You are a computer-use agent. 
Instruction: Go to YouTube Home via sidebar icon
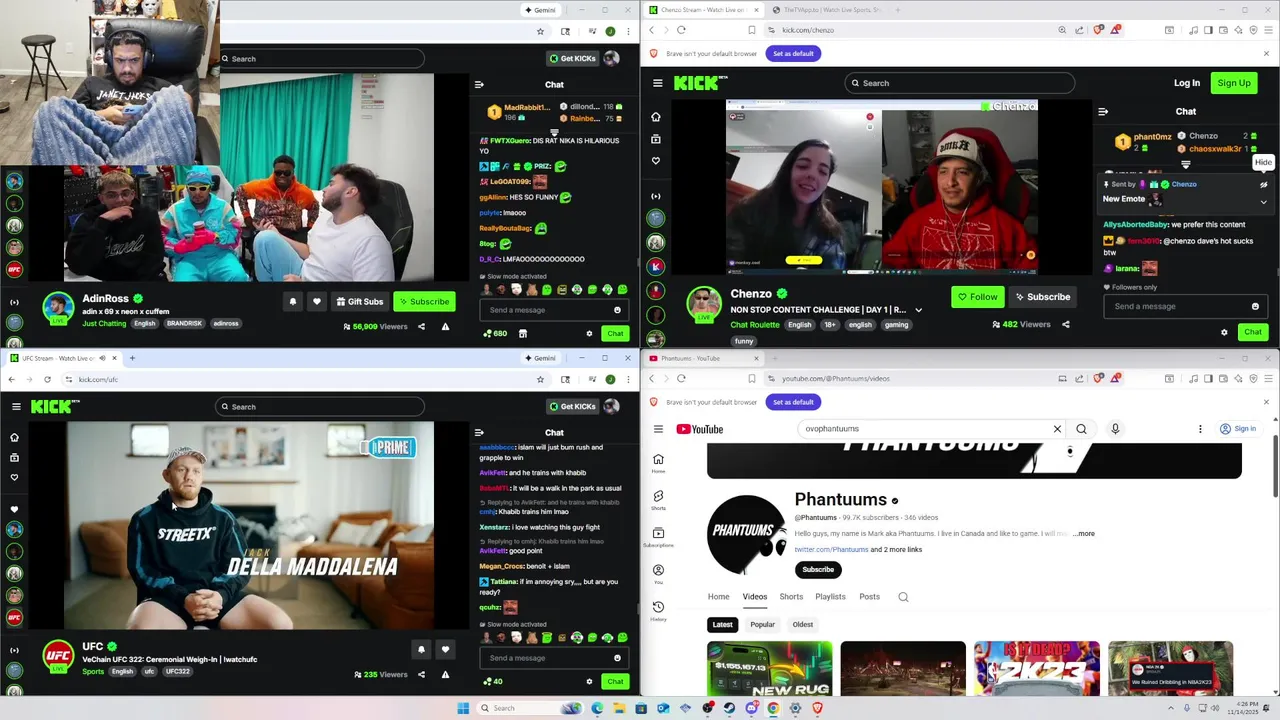point(658,463)
